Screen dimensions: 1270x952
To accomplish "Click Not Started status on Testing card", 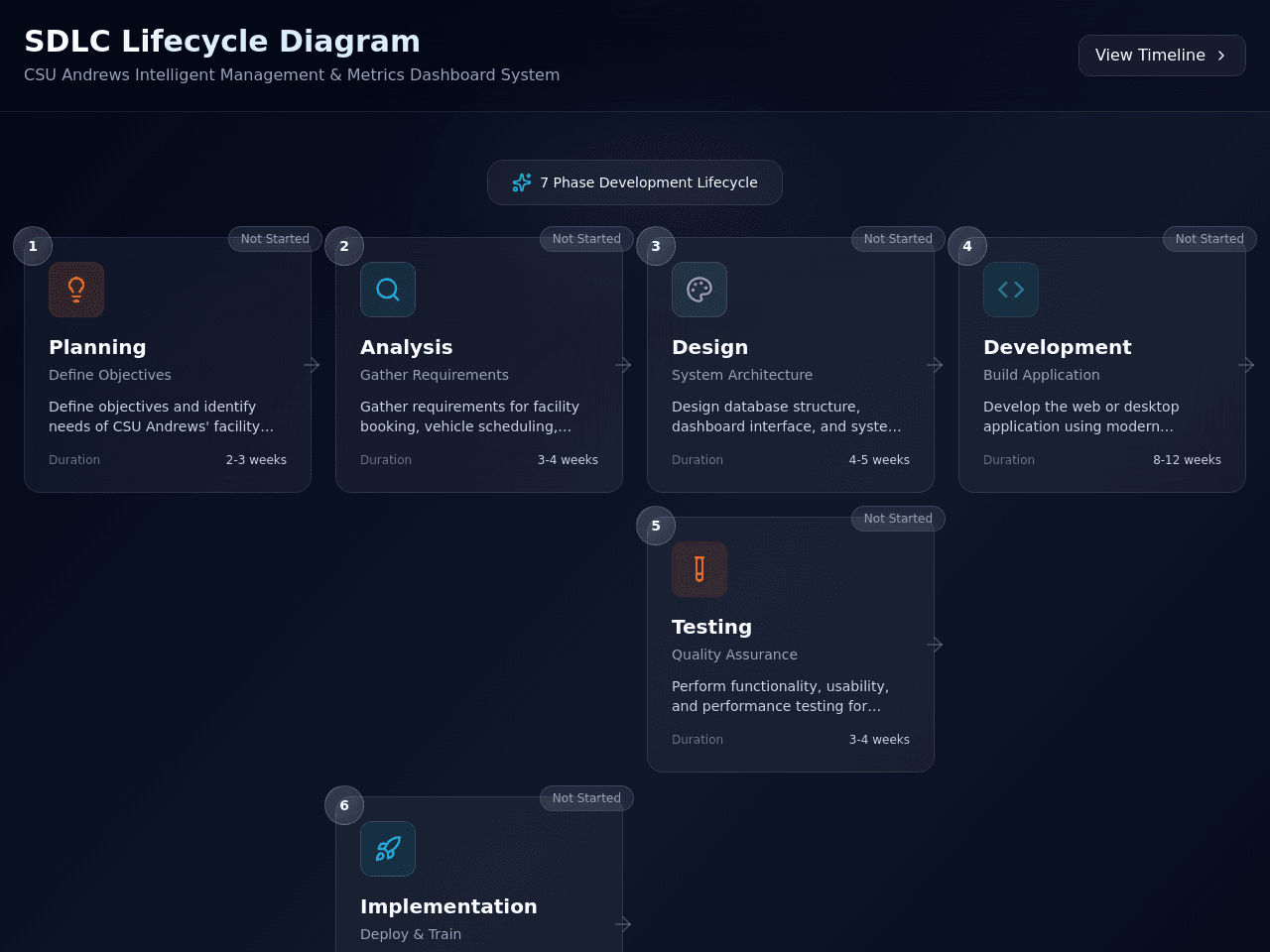I will pyautogui.click(x=898, y=519).
